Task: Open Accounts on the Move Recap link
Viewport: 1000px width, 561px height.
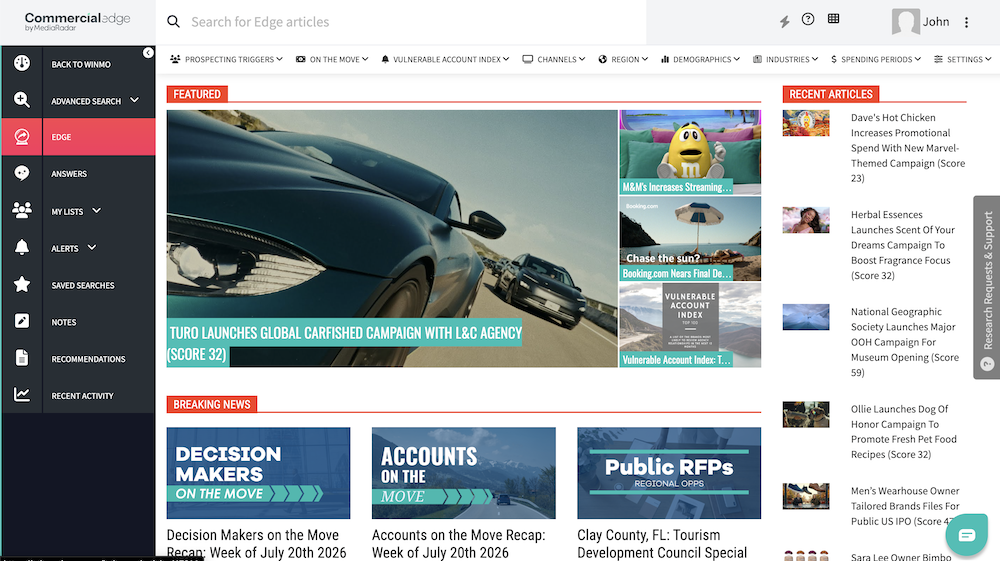Action: 459,544
